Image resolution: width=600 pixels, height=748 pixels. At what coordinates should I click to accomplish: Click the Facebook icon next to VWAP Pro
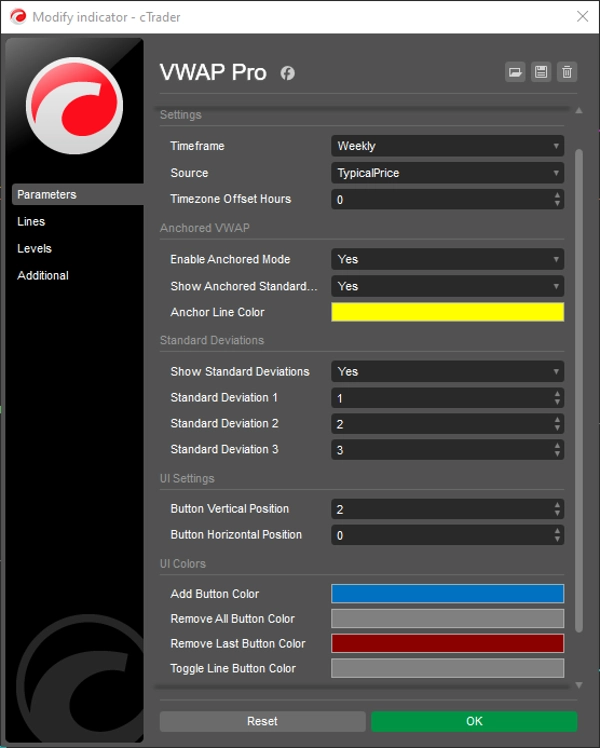(287, 73)
